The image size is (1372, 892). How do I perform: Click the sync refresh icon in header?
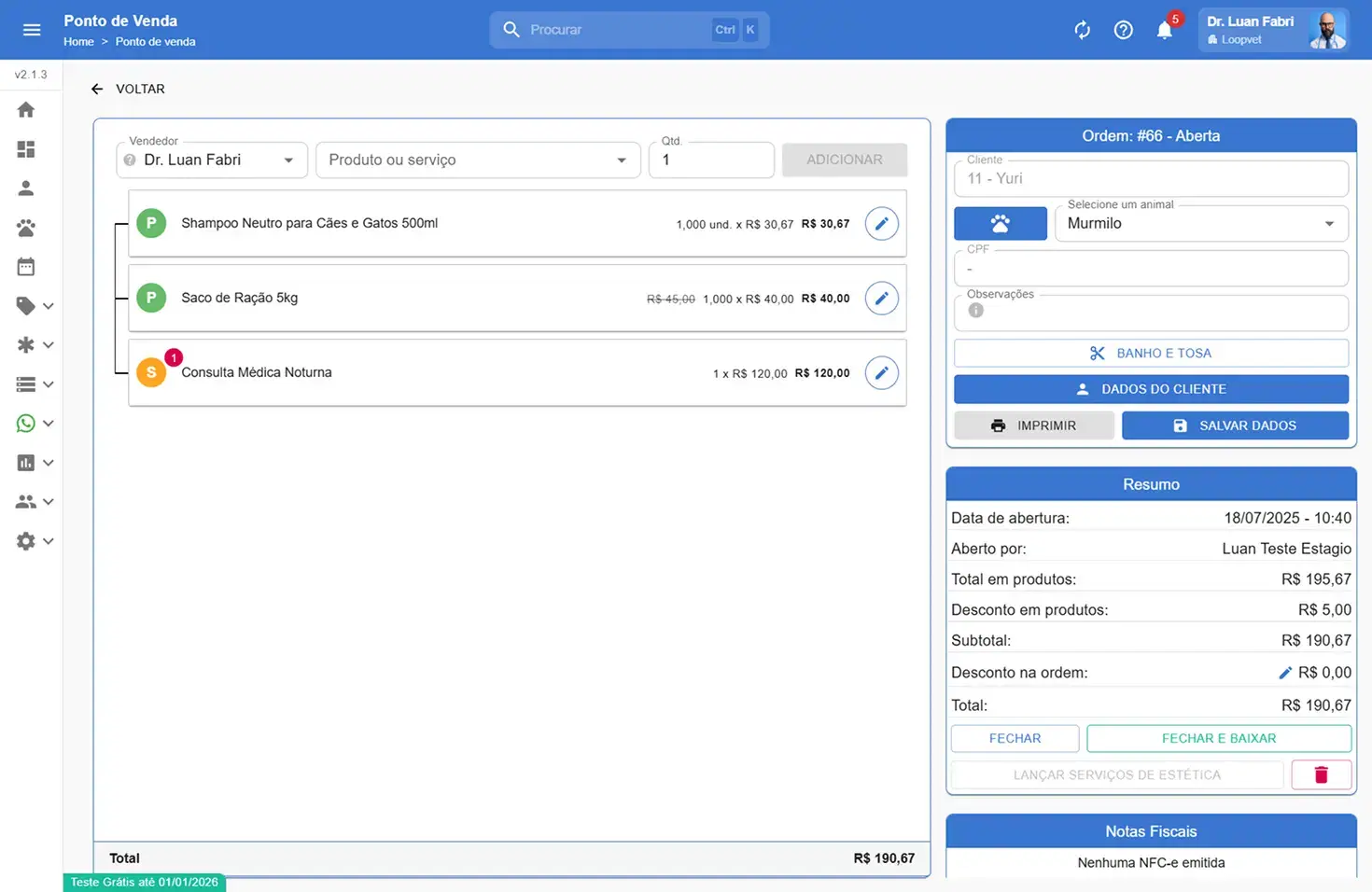pyautogui.click(x=1082, y=30)
